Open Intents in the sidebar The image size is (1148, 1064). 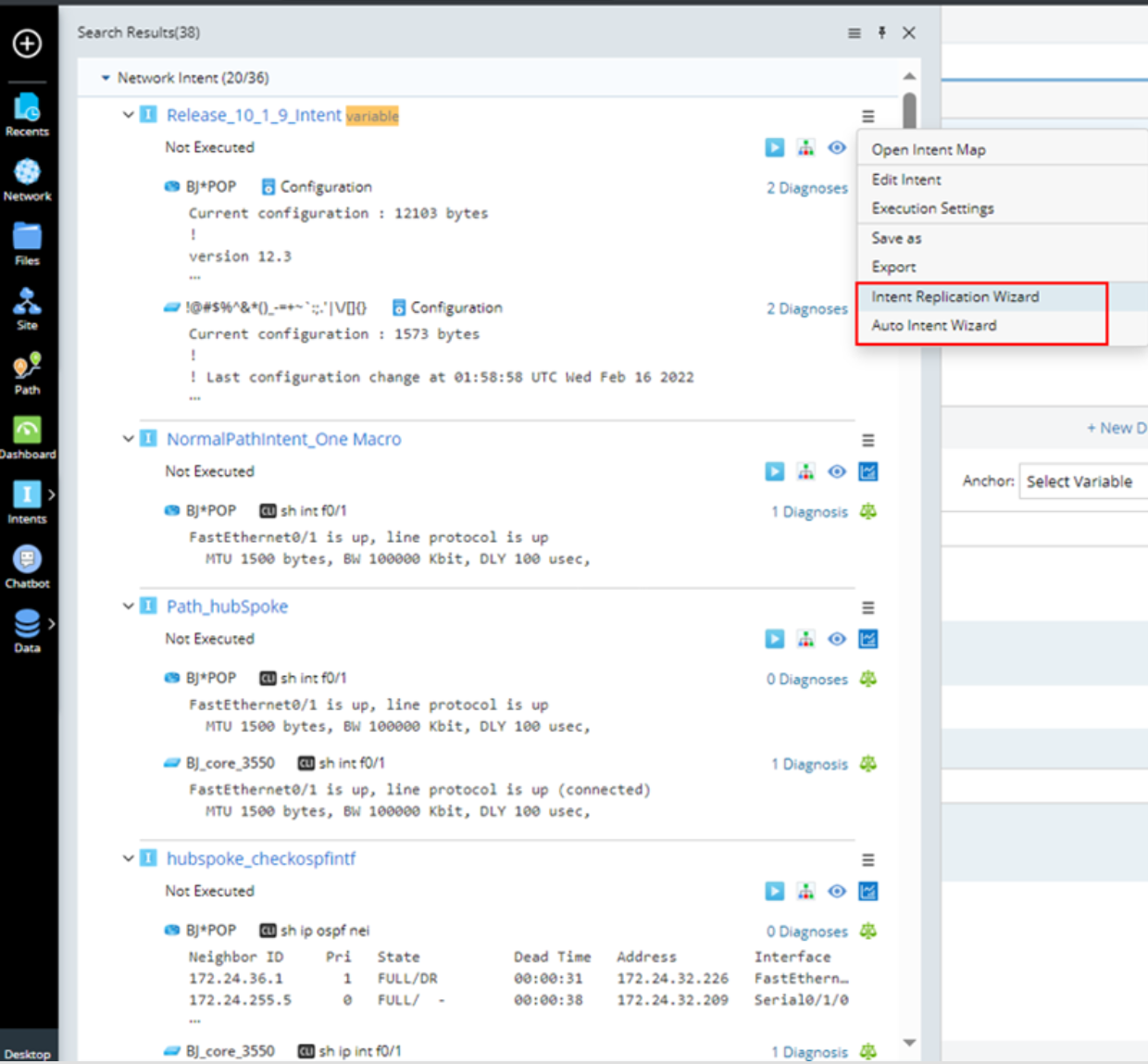tap(27, 503)
